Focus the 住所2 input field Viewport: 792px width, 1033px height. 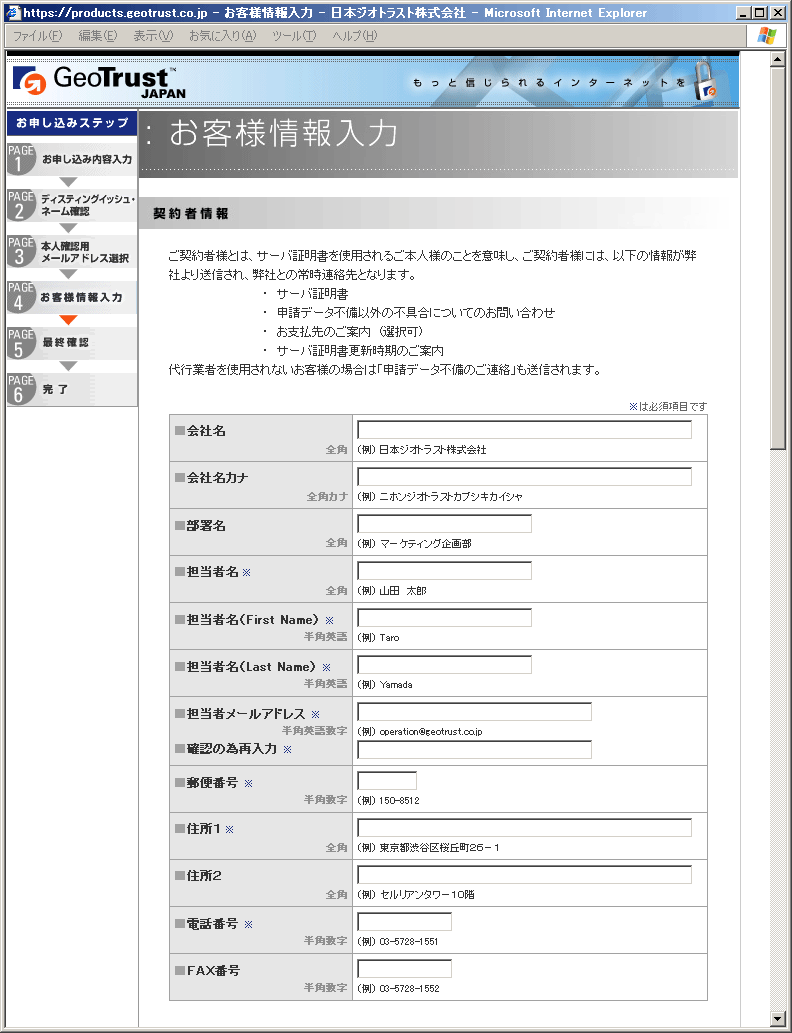[524, 875]
